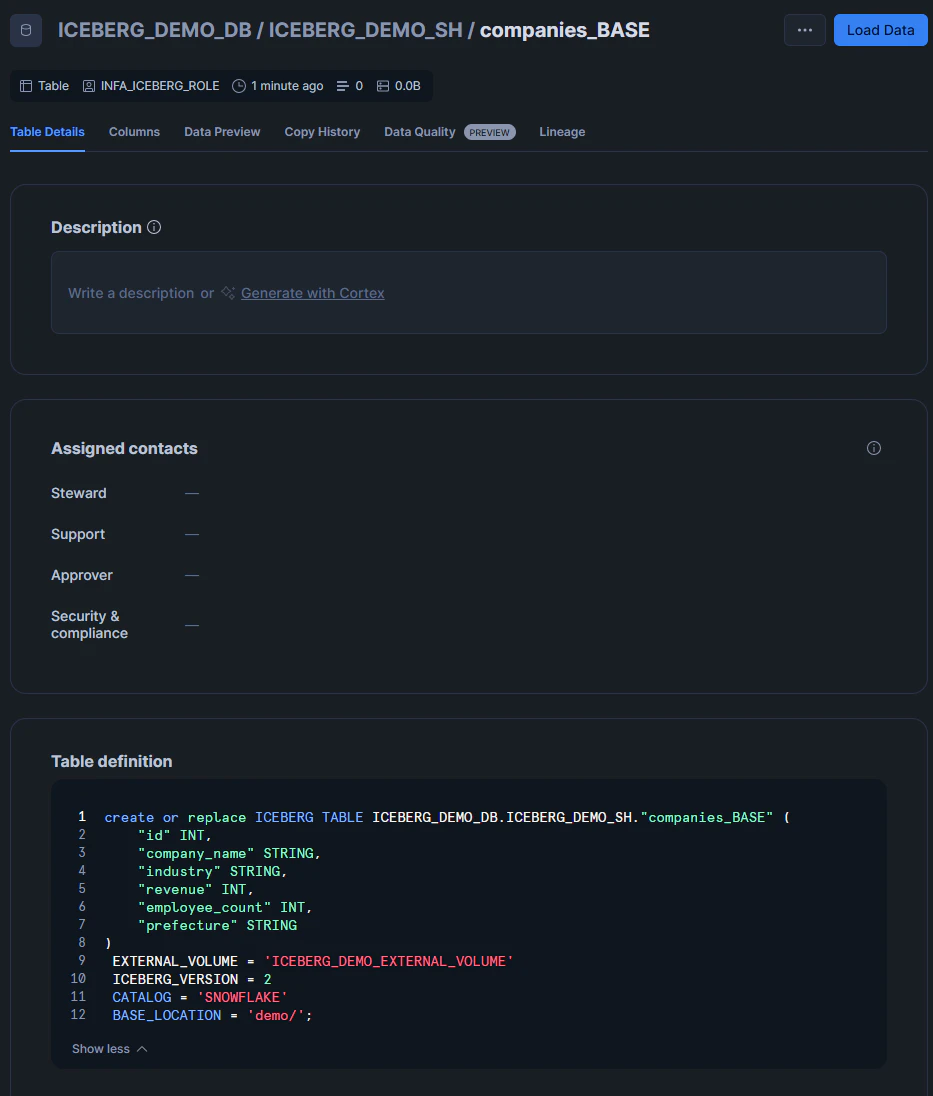Click 'ICEBERG_DEMO_EXTERNAL_VOLUME' string in code
The width and height of the screenshot is (933, 1096).
(389, 961)
